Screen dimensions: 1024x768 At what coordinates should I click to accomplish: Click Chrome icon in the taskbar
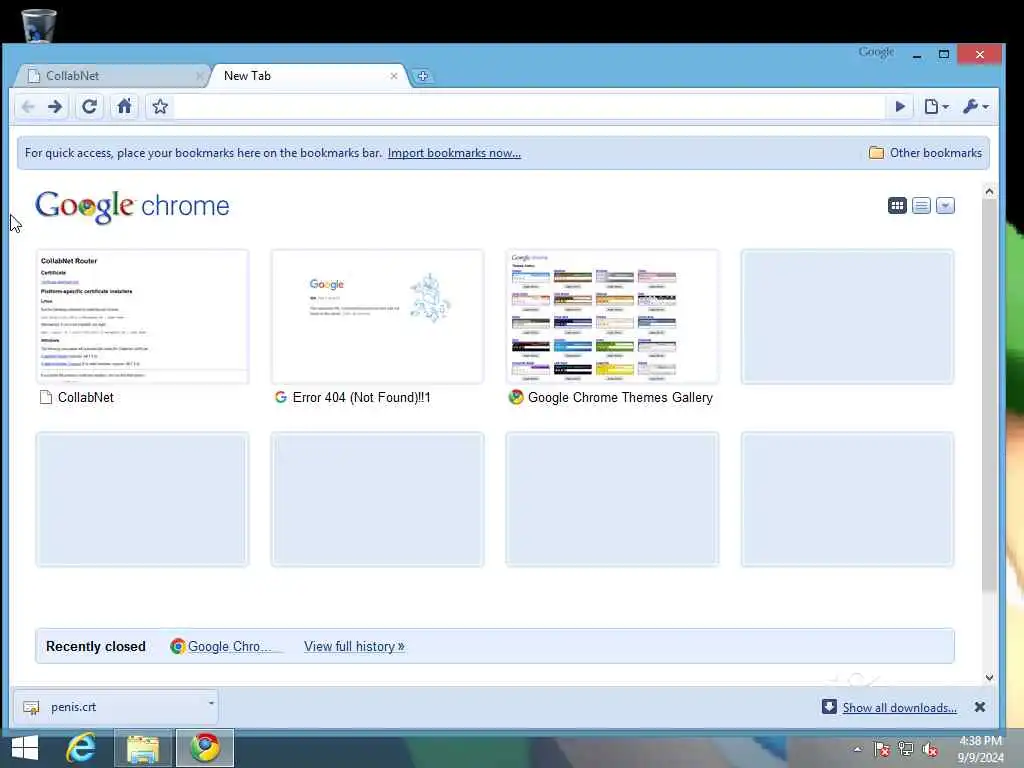pos(204,748)
